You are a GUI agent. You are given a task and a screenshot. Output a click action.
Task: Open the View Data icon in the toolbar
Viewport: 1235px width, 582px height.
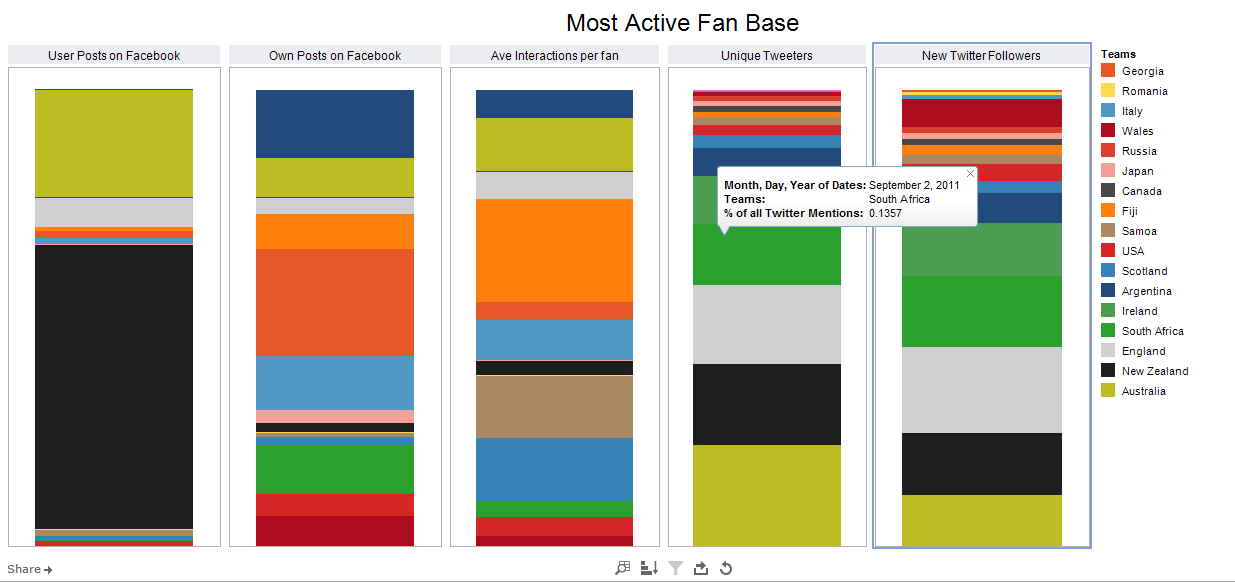pyautogui.click(x=621, y=568)
